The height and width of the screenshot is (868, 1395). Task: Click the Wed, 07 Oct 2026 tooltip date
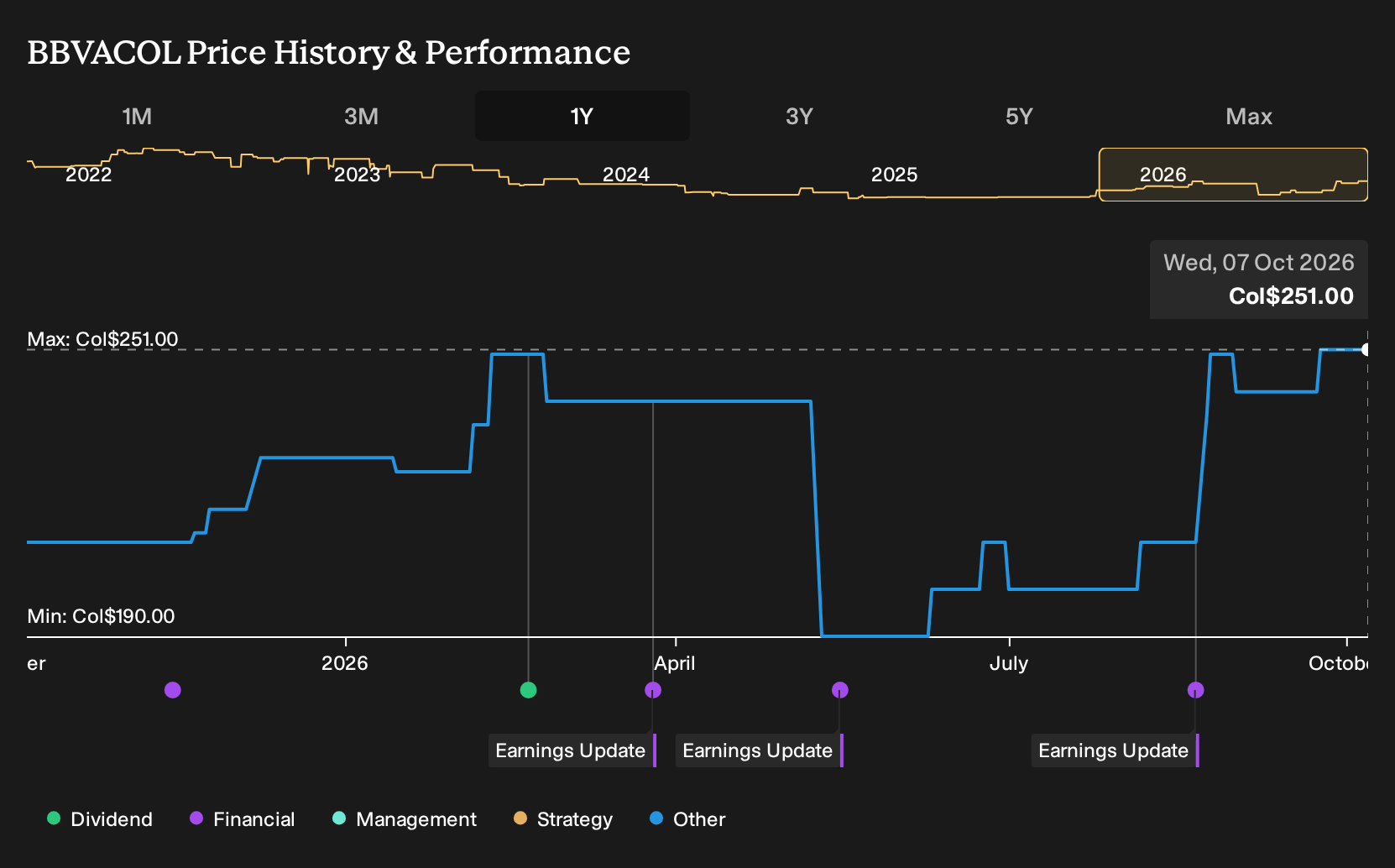(x=1258, y=263)
